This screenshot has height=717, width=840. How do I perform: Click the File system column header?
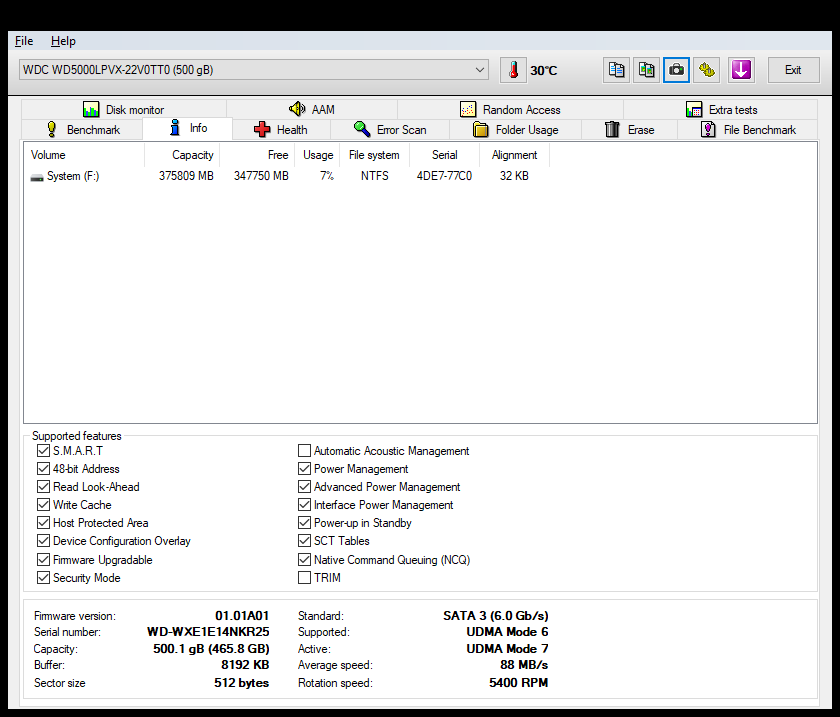[373, 155]
